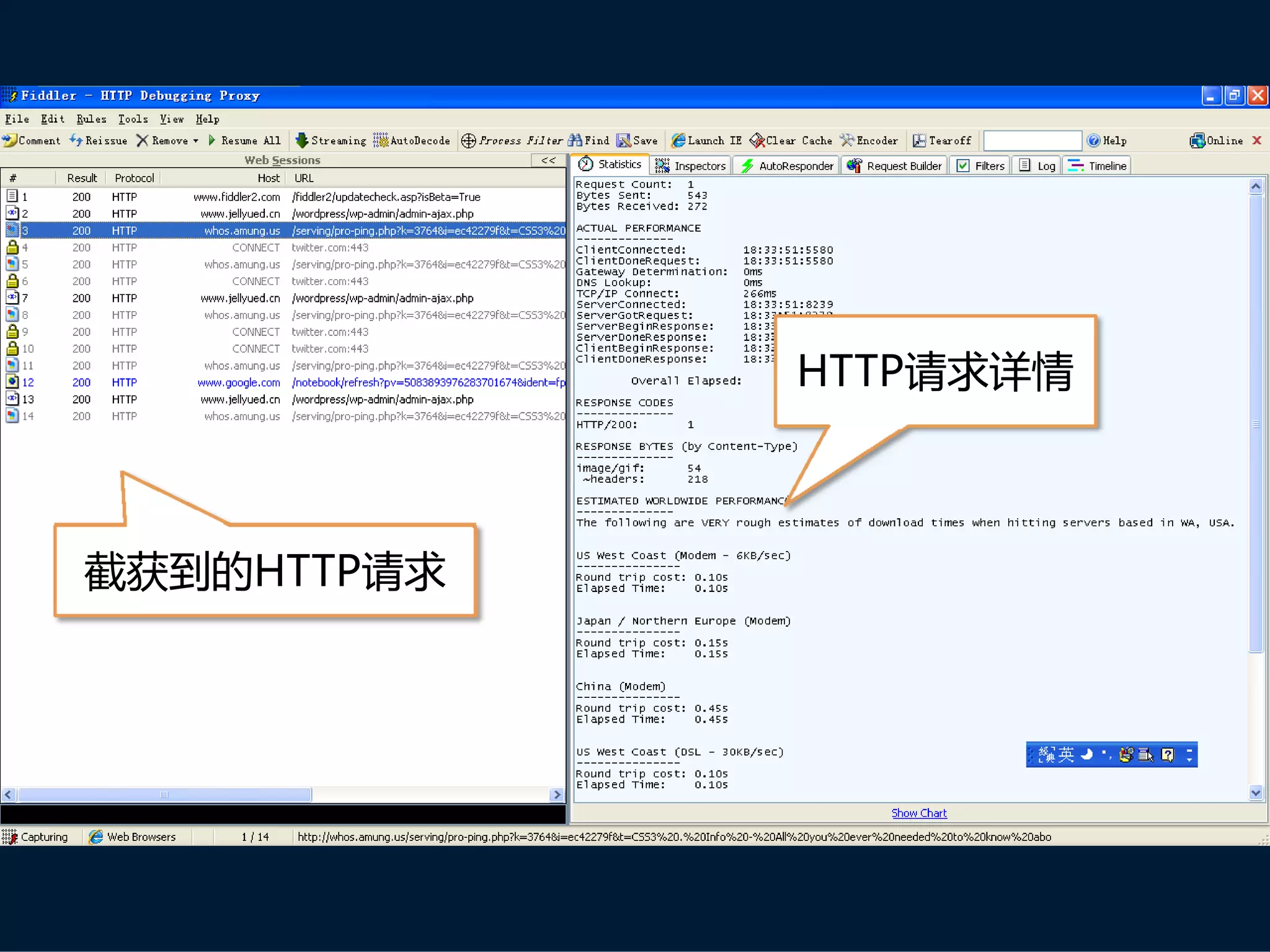This screenshot has height=952, width=1270.
Task: Select session 4 CONNECT twitter.com:443
Action: click(x=283, y=247)
